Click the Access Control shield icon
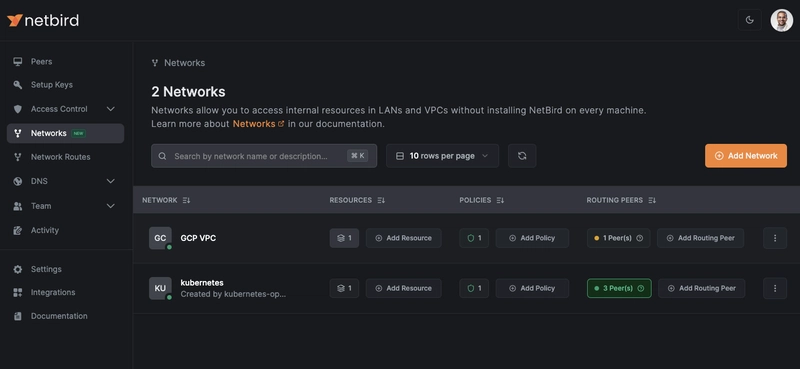The image size is (800, 369). 18,109
